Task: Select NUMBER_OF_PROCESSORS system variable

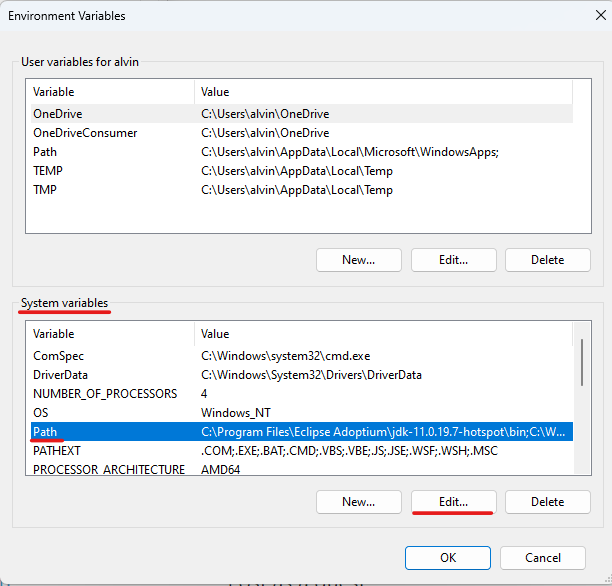Action: click(x=104, y=394)
